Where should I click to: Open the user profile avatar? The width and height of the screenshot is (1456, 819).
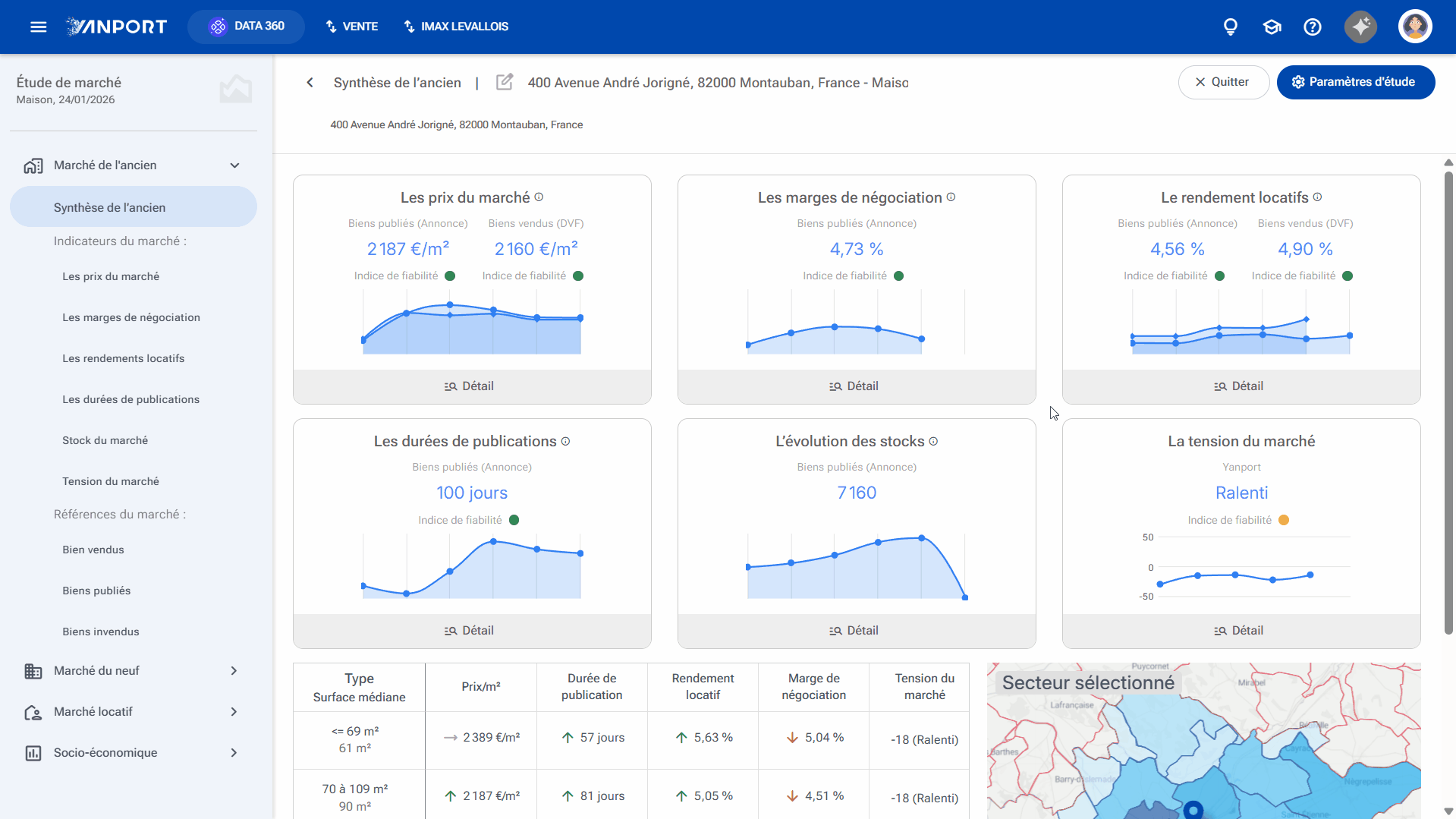pyautogui.click(x=1415, y=27)
